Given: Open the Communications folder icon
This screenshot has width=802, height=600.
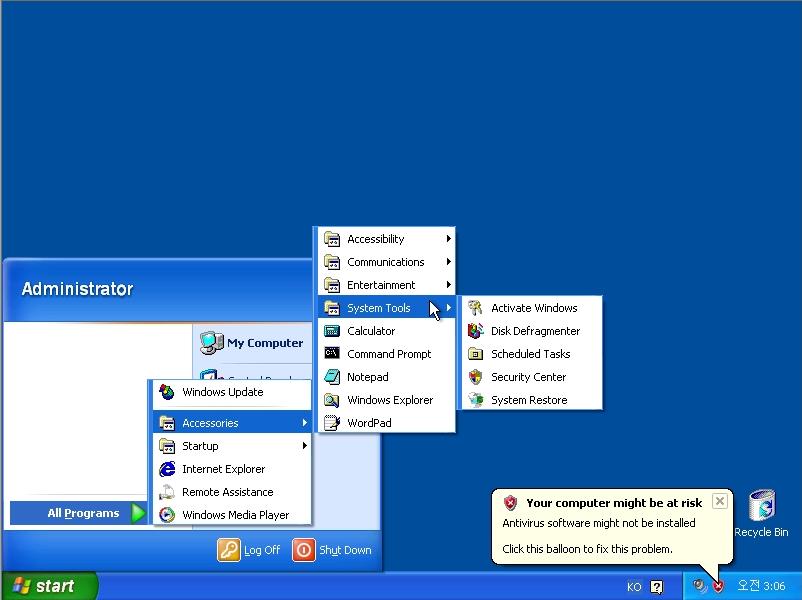Looking at the screenshot, I should pyautogui.click(x=332, y=262).
